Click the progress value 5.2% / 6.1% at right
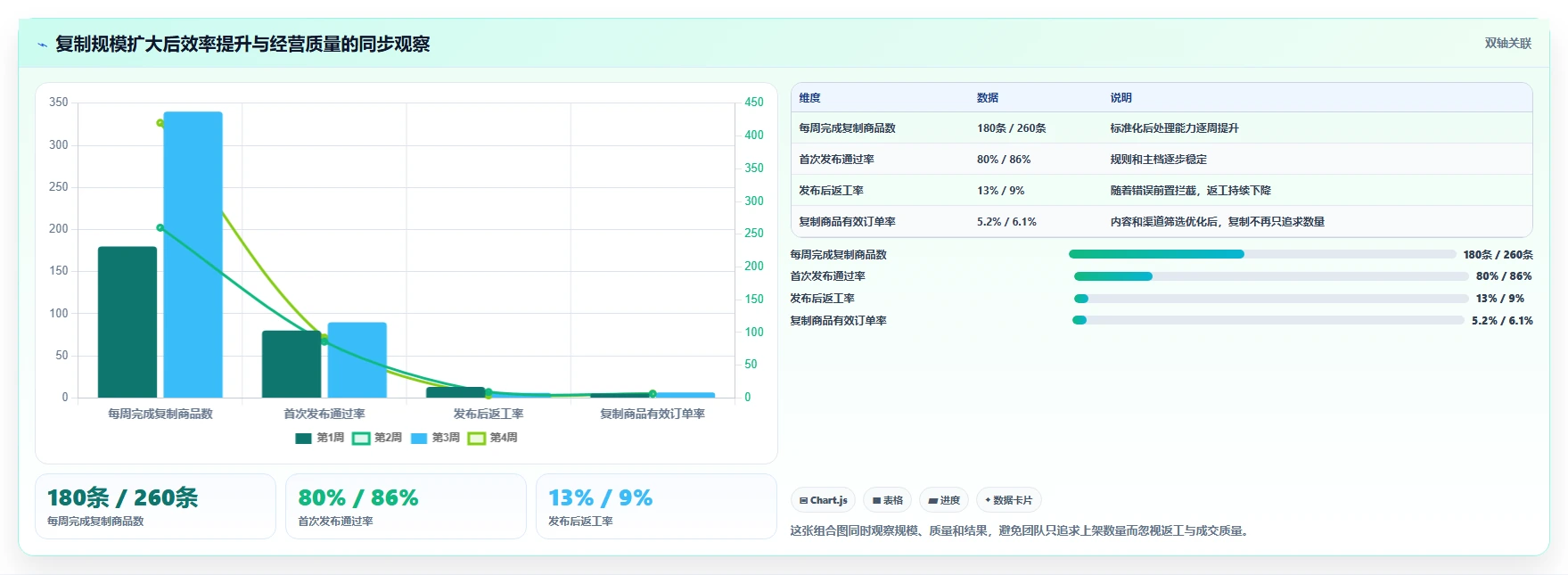Viewport: 1568px width, 575px height. point(1502,321)
